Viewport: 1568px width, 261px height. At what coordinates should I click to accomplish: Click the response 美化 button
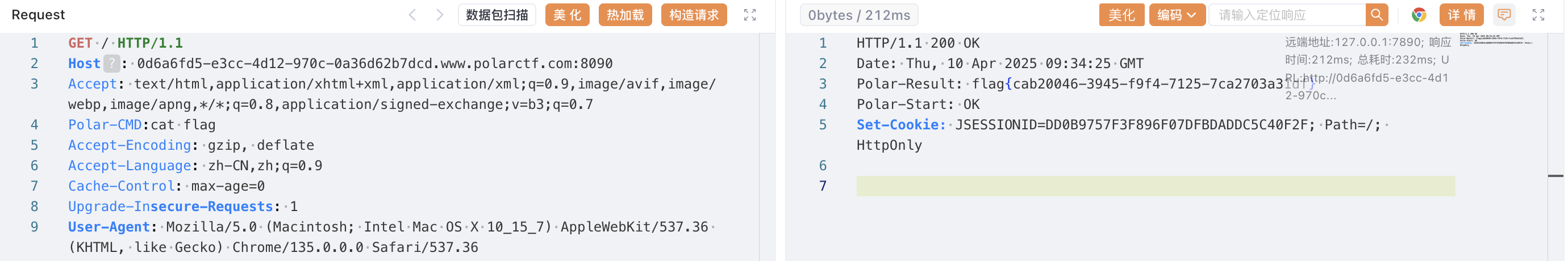coord(1121,15)
